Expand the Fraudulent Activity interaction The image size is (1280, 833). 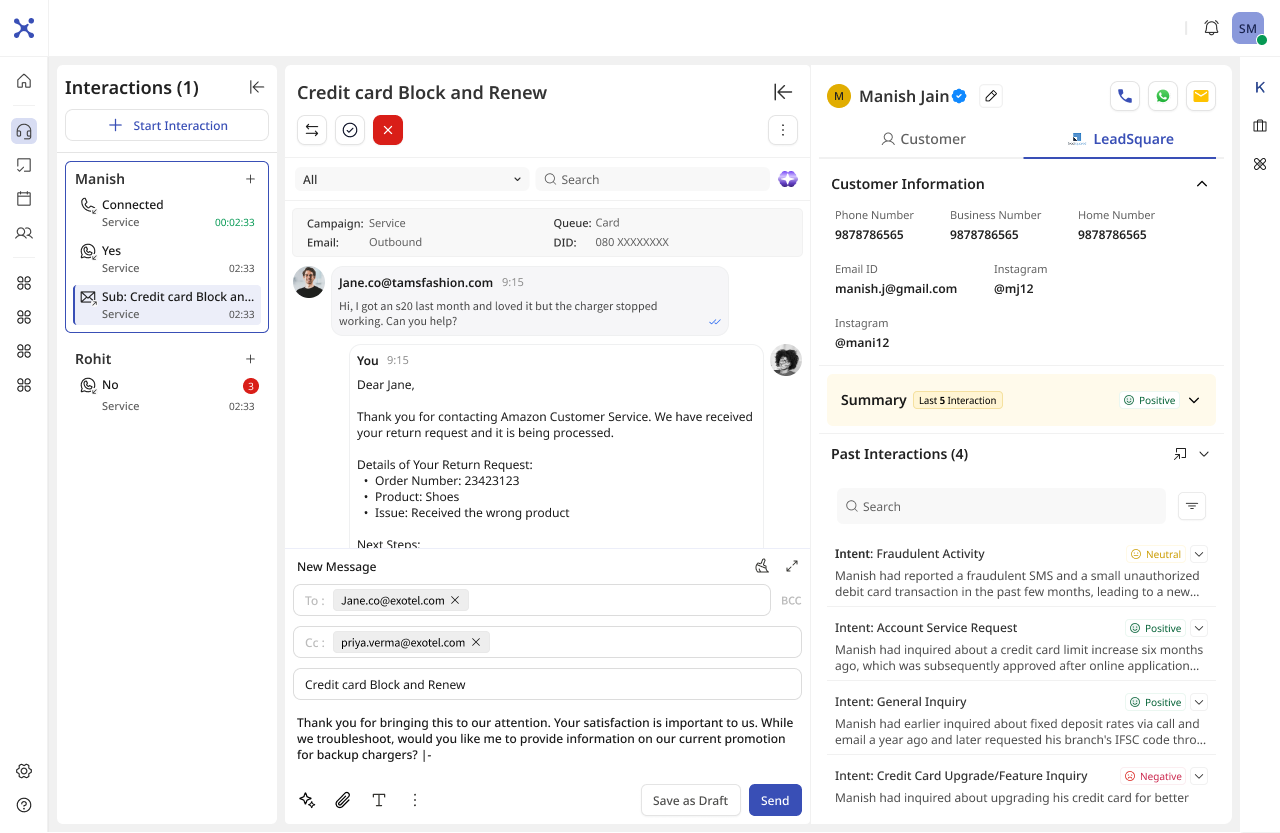(x=1200, y=554)
